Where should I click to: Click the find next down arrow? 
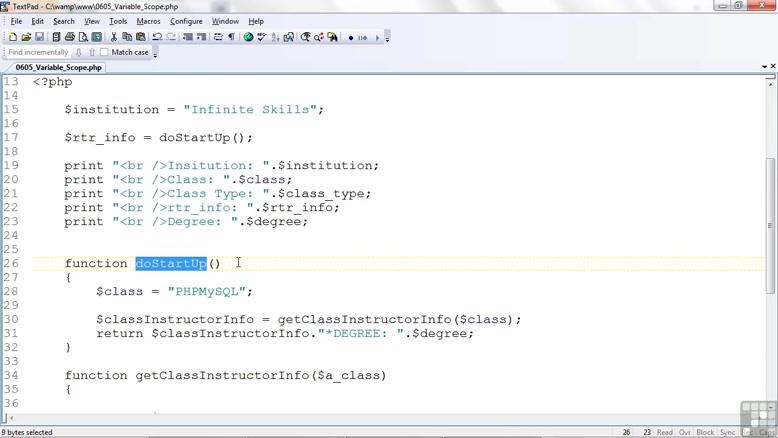pyautogui.click(x=80, y=52)
